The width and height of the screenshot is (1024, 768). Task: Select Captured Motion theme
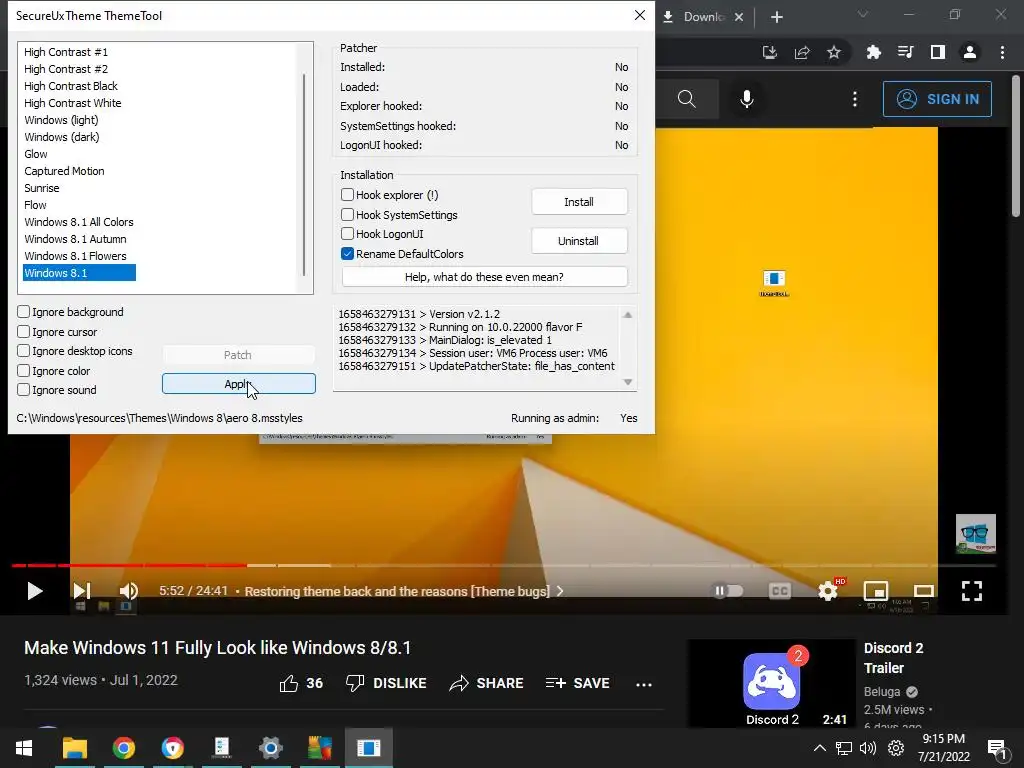pyautogui.click(x=64, y=171)
